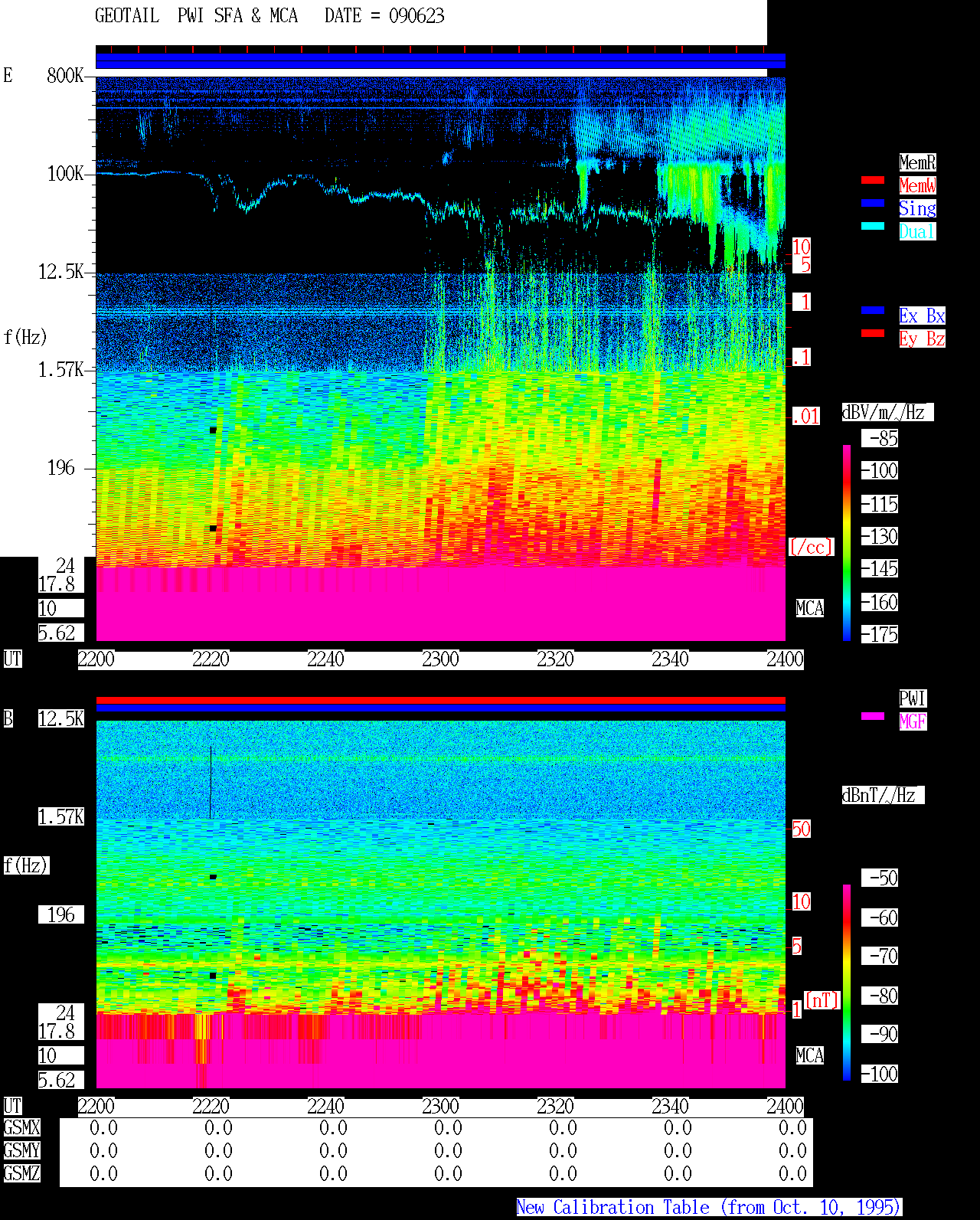Click the GSMX row label

coord(21,1127)
